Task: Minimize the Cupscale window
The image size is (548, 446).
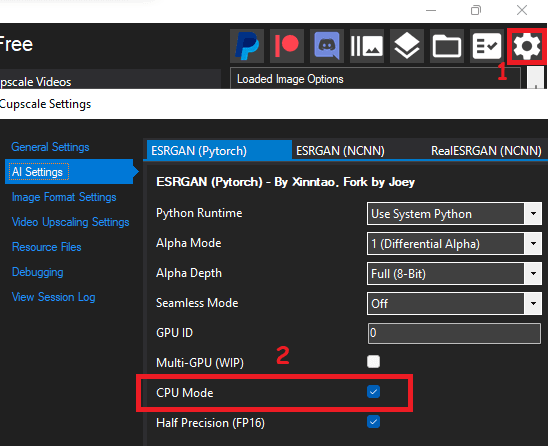Action: pos(431,10)
